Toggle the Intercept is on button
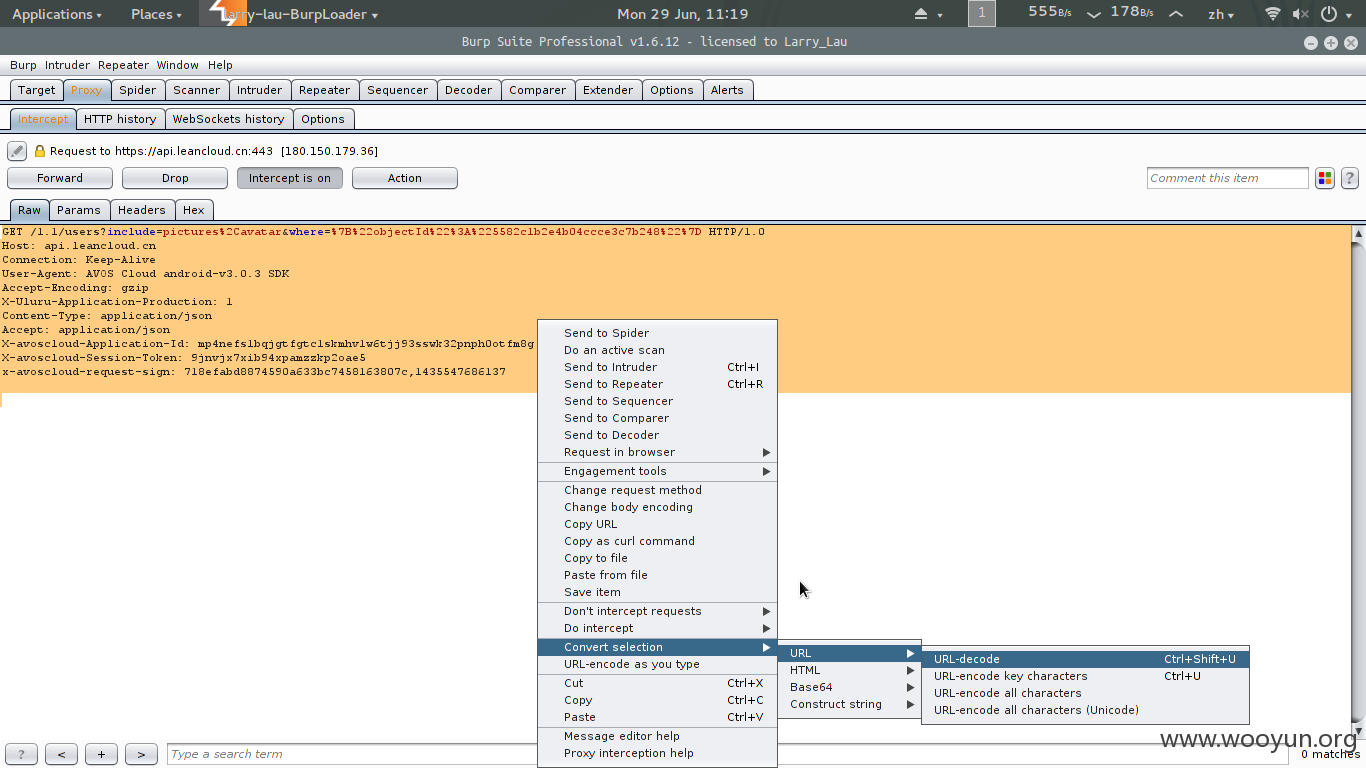Screen dimensions: 1366x768 pyautogui.click(x=290, y=178)
